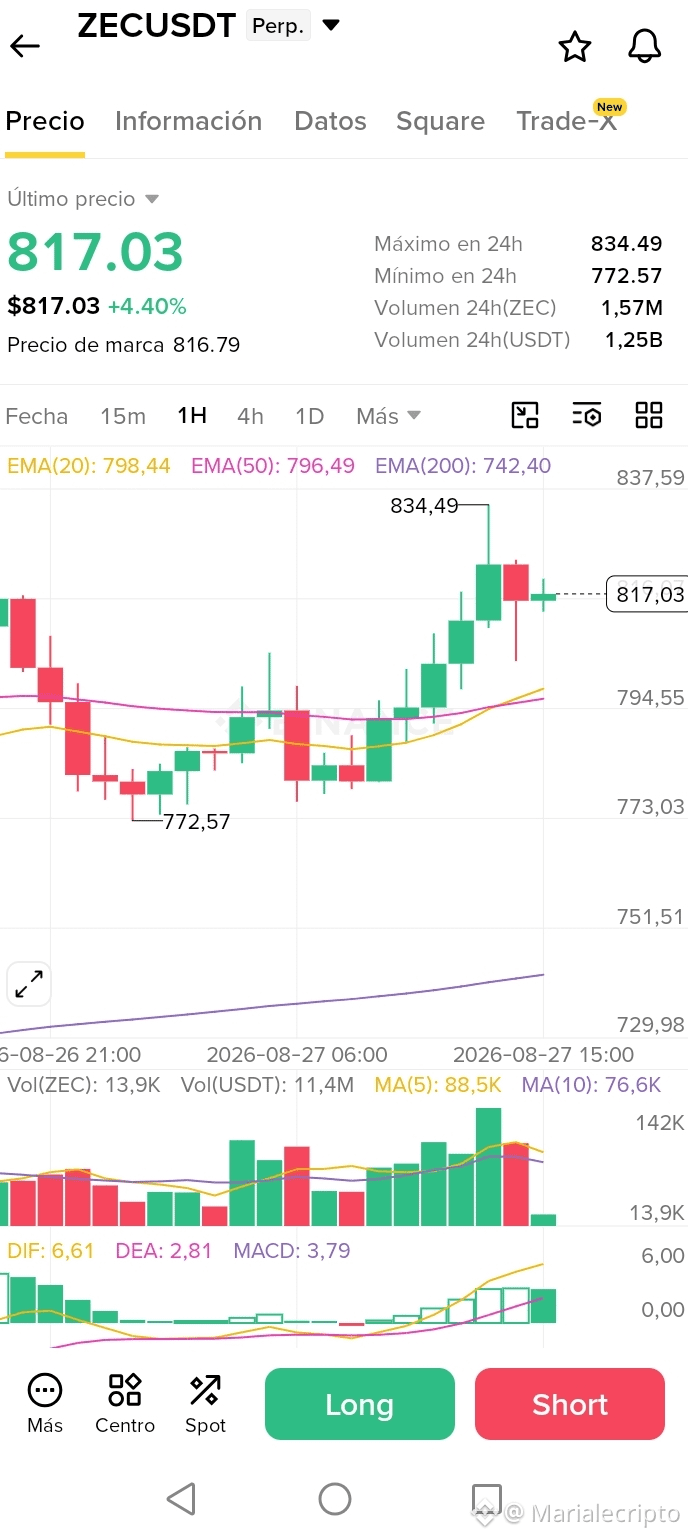
Task: Select the Precio tab
Action: [x=45, y=121]
